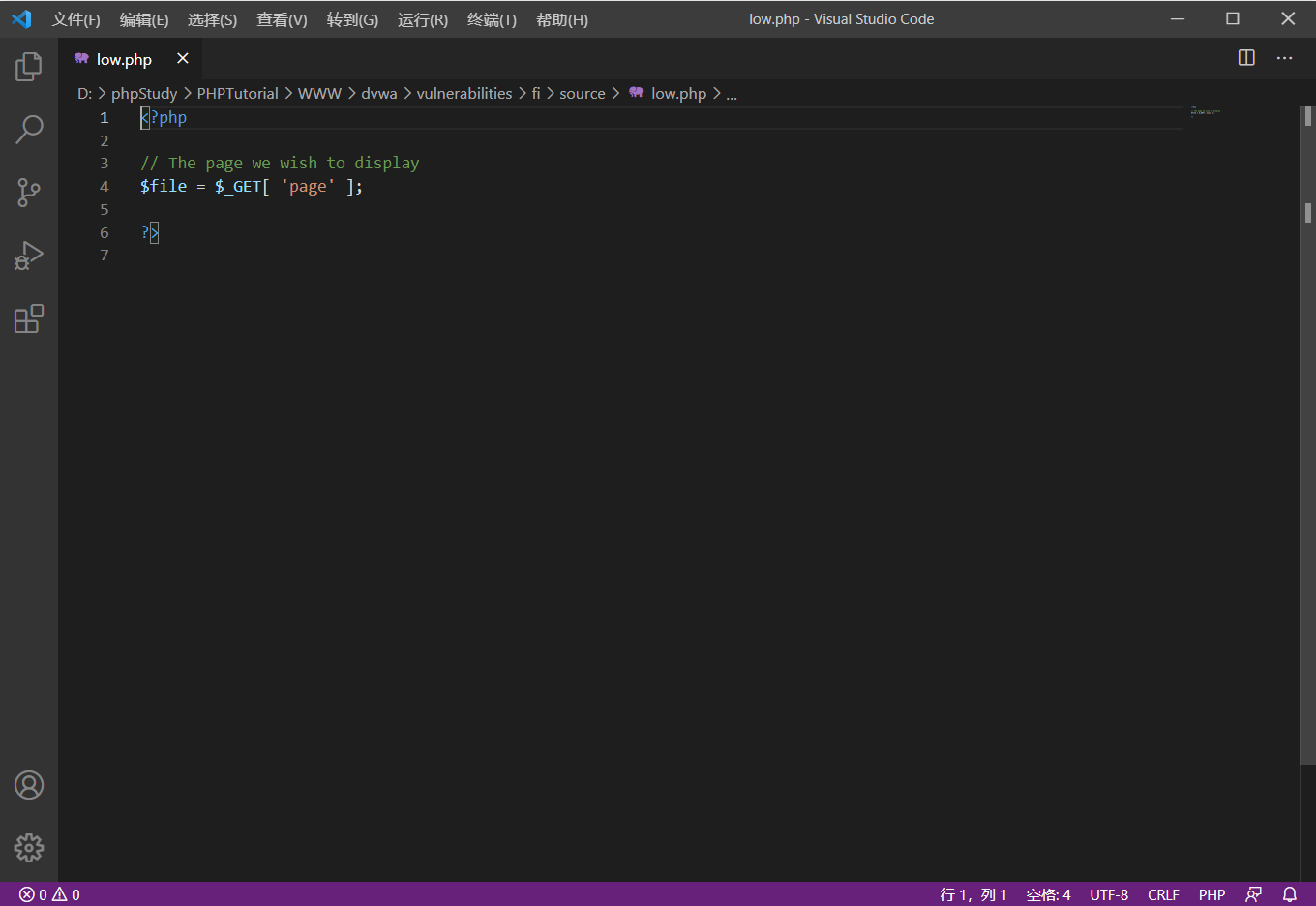Screen dimensions: 1316x906
Task: Close the low.php editor tab
Action: pyautogui.click(x=182, y=59)
